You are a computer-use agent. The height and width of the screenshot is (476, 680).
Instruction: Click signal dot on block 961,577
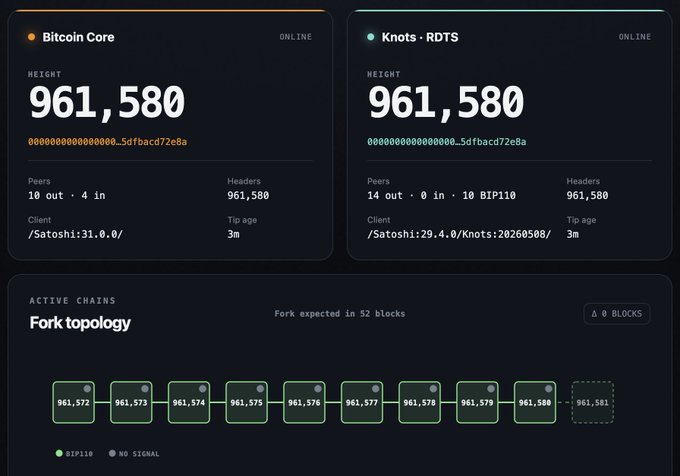[376, 388]
